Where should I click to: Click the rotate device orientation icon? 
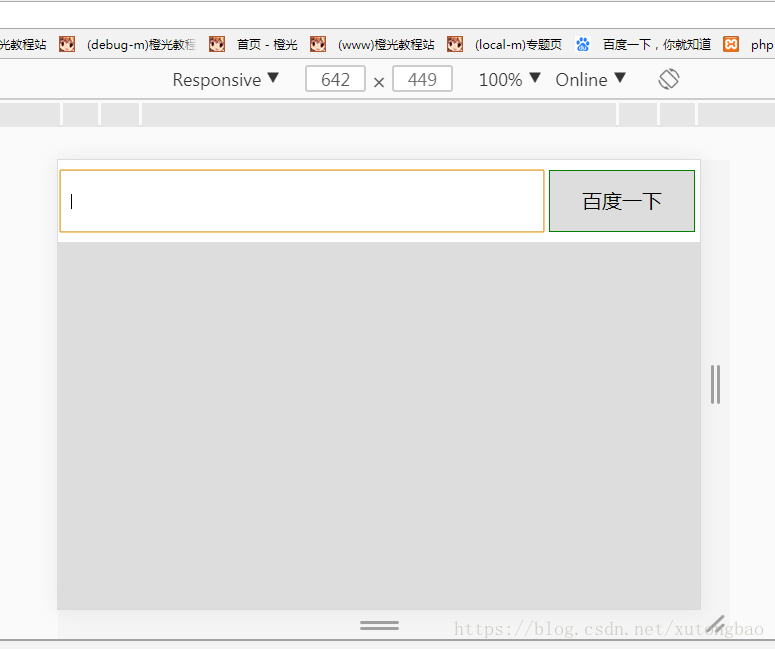click(x=669, y=79)
